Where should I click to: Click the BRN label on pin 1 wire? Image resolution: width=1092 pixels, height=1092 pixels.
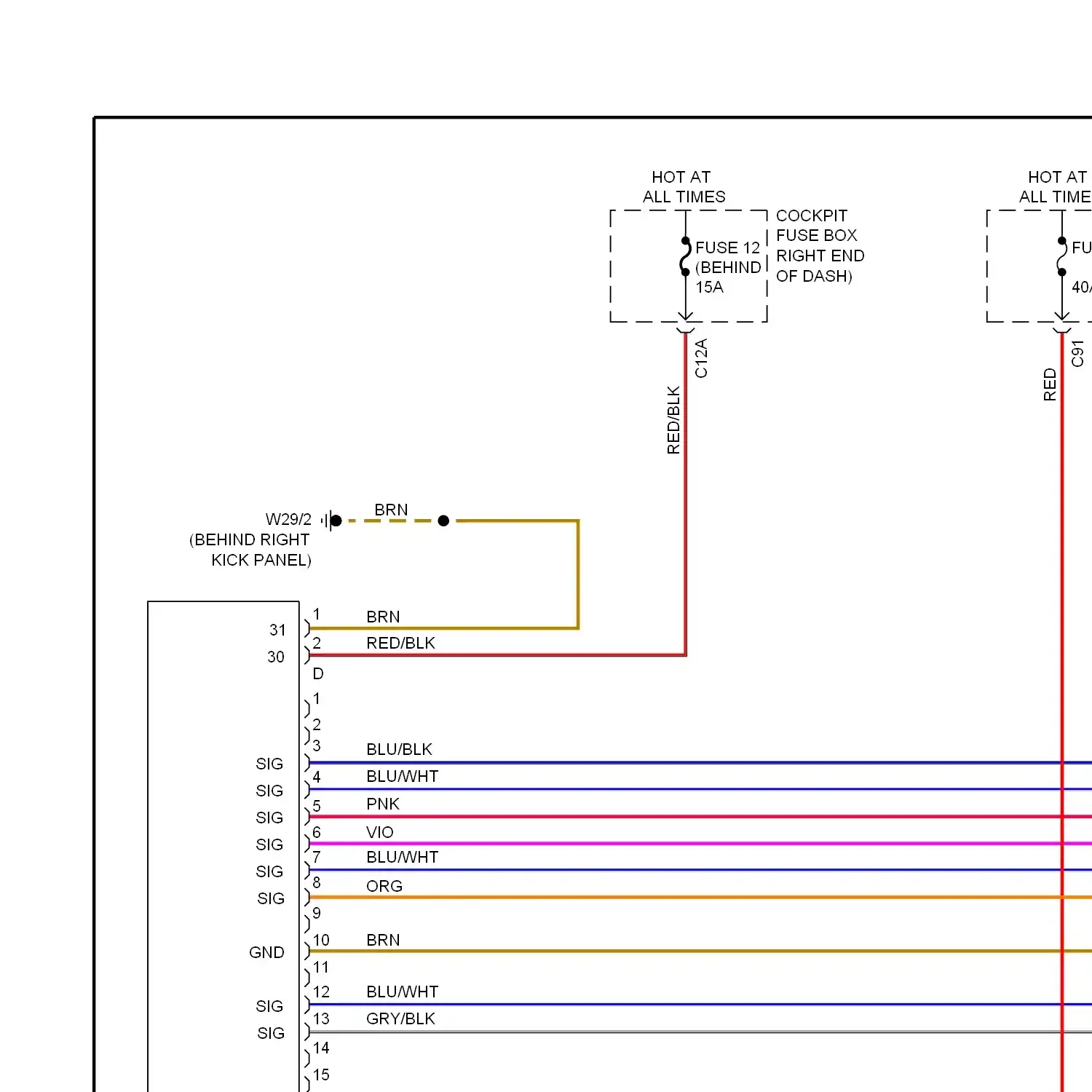coord(383,617)
